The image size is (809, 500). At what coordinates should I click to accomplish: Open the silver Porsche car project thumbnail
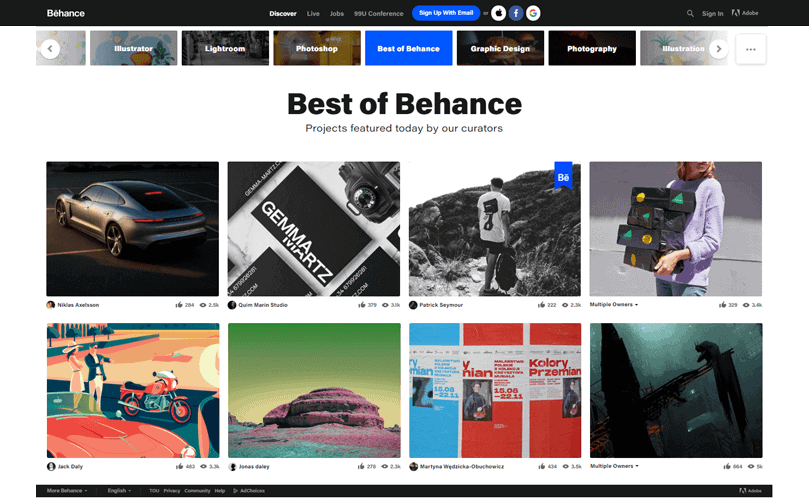(133, 229)
